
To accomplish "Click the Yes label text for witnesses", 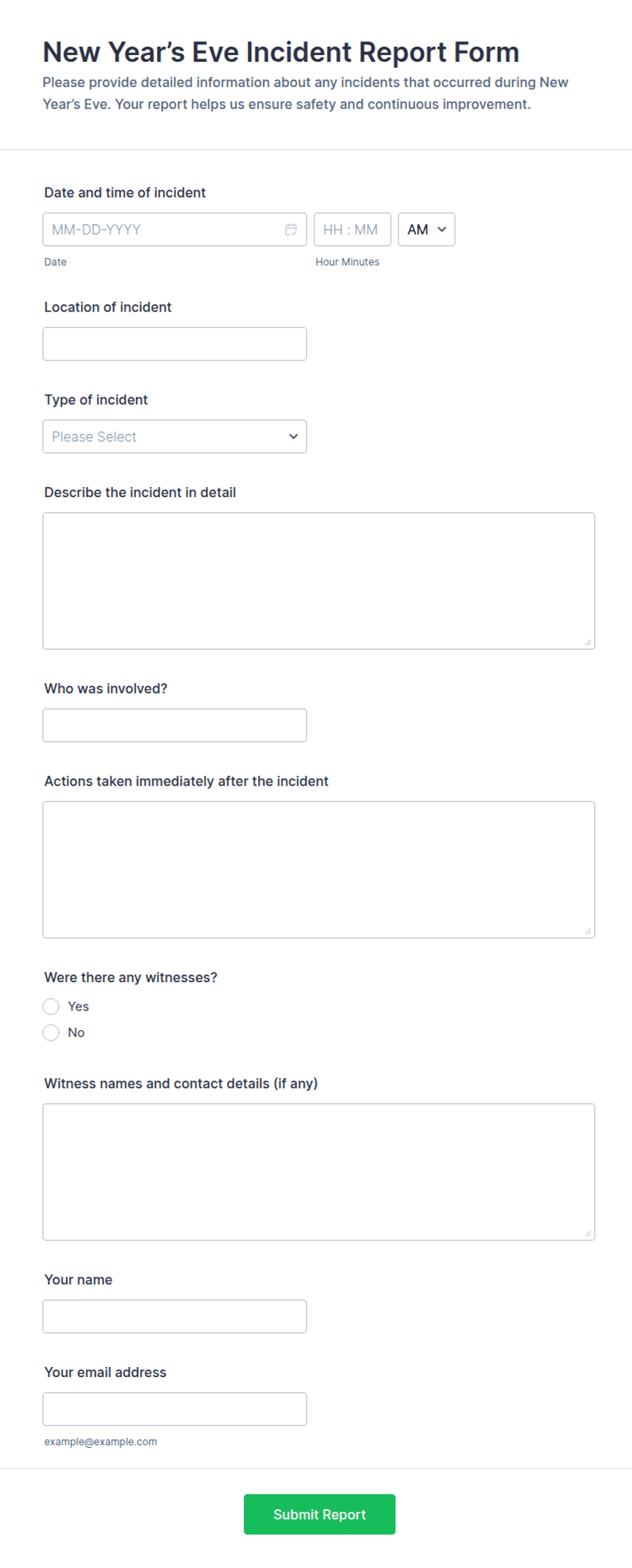I will 78,1006.
